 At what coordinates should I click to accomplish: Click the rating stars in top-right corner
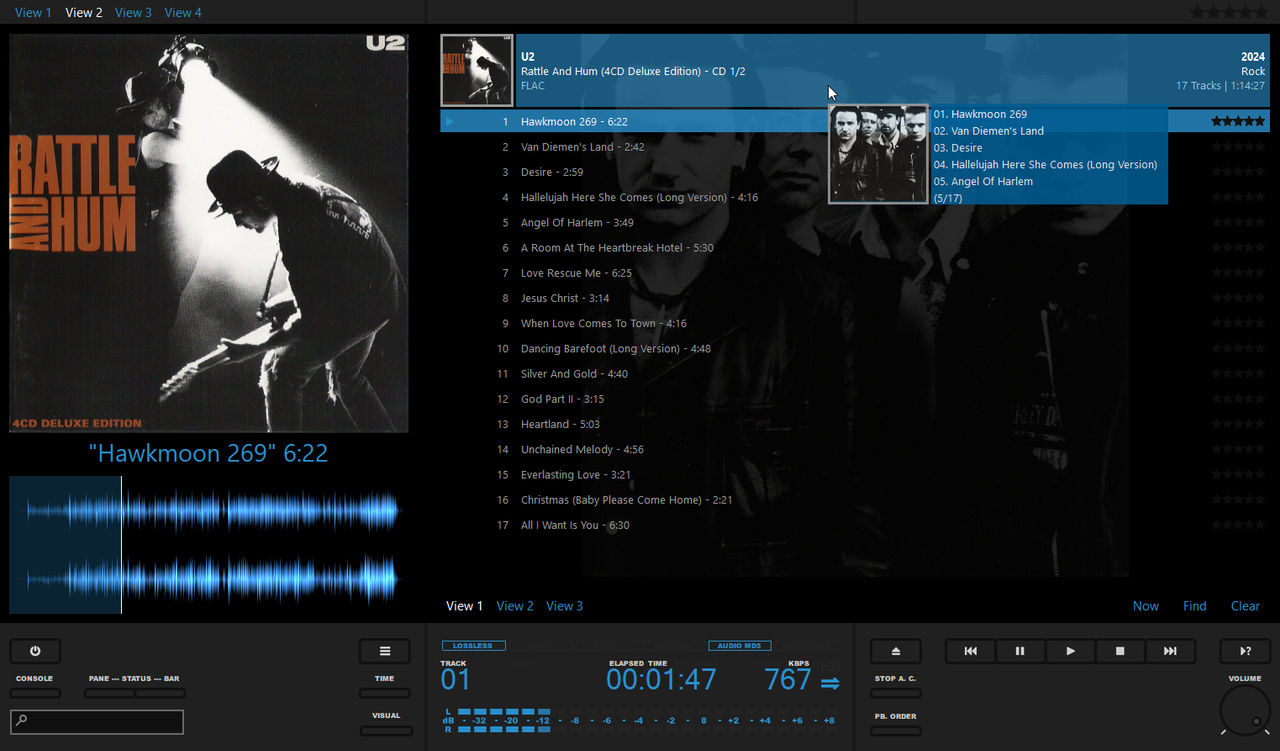[x=1229, y=12]
